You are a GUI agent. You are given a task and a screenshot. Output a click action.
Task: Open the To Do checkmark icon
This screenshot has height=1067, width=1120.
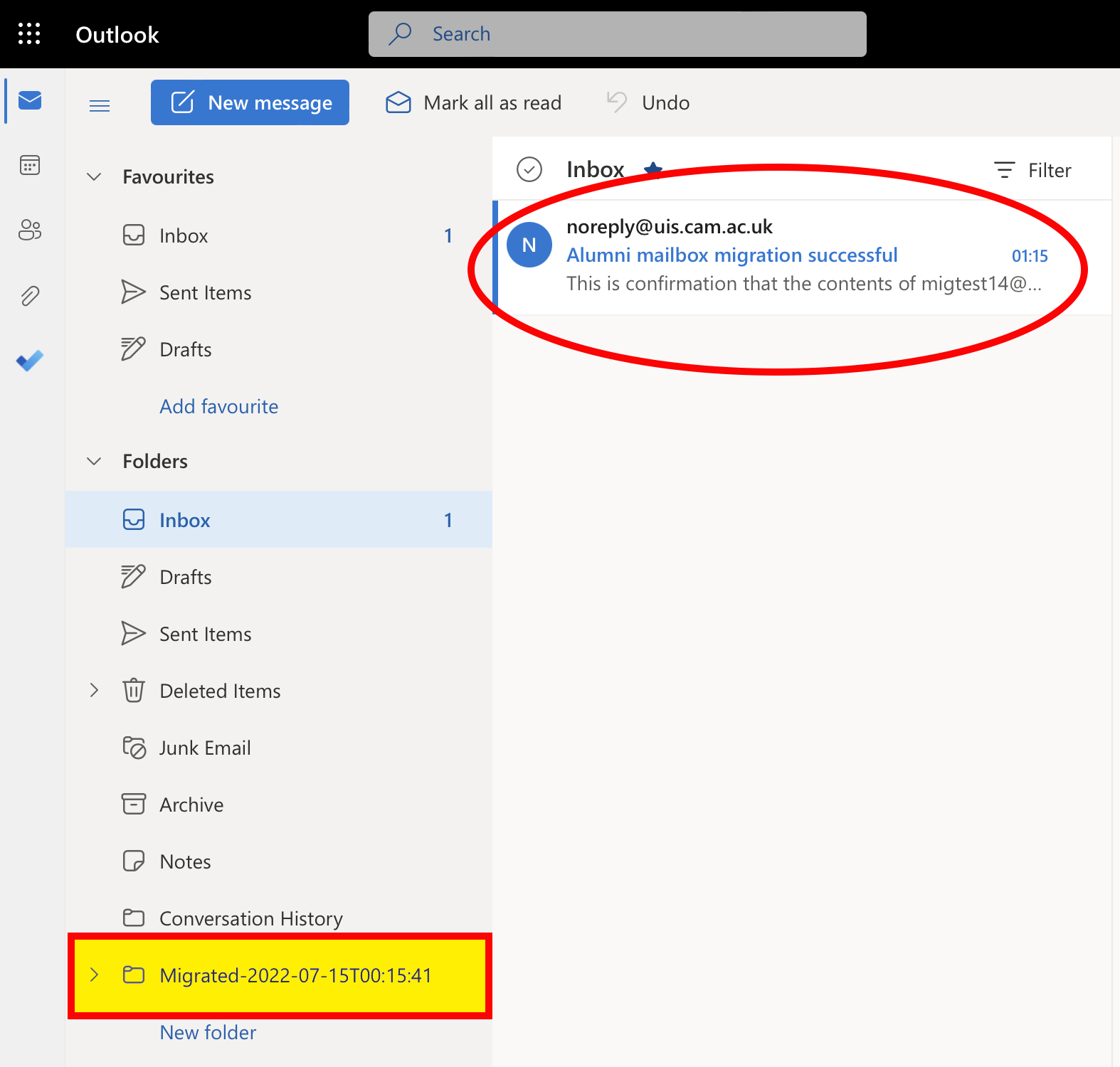coord(30,361)
